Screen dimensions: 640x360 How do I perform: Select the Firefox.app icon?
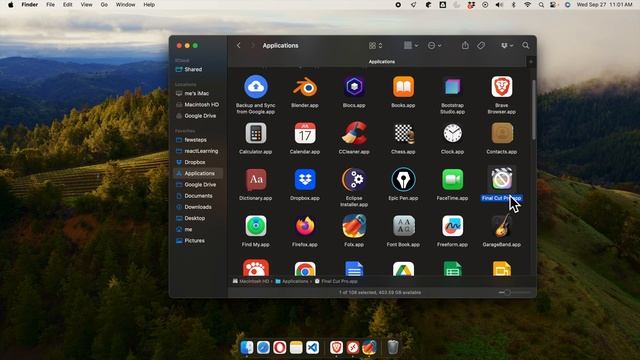305,226
